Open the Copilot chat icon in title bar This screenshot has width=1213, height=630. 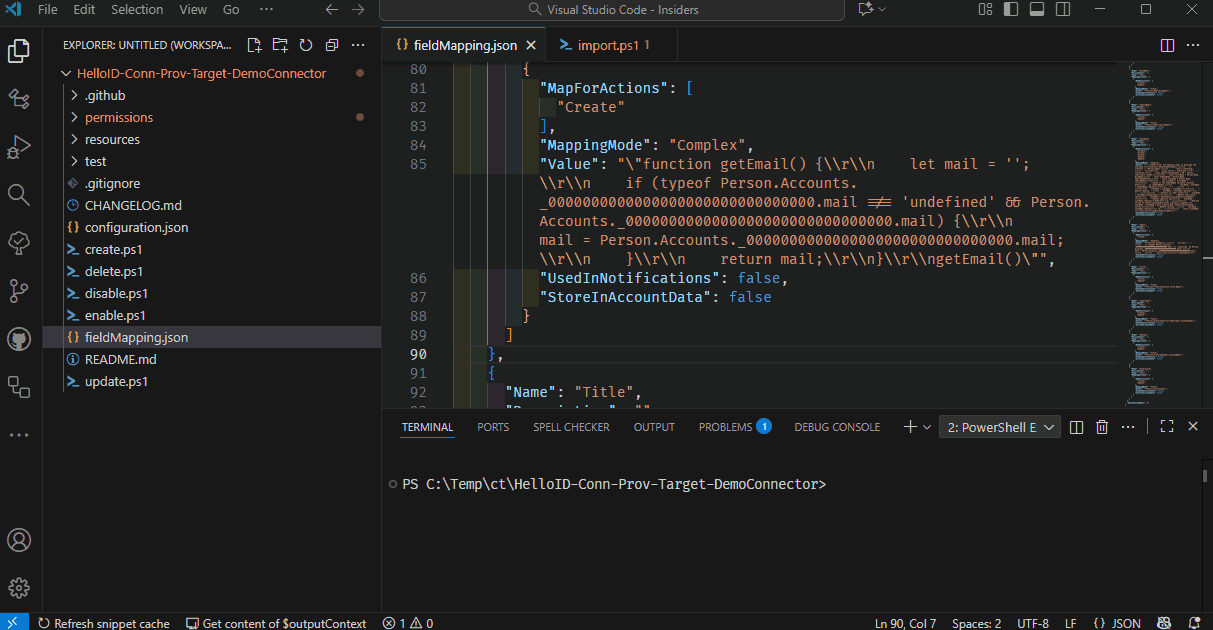point(864,9)
